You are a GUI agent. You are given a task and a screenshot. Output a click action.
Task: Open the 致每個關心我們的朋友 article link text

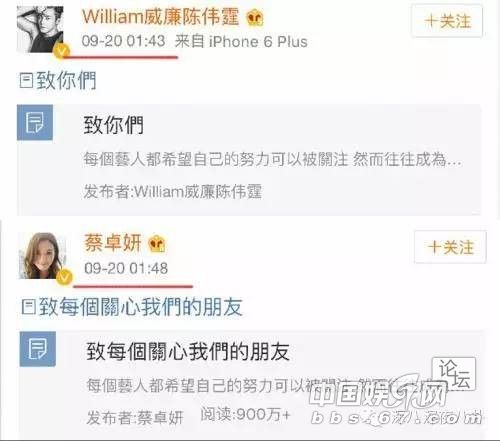coord(141,307)
